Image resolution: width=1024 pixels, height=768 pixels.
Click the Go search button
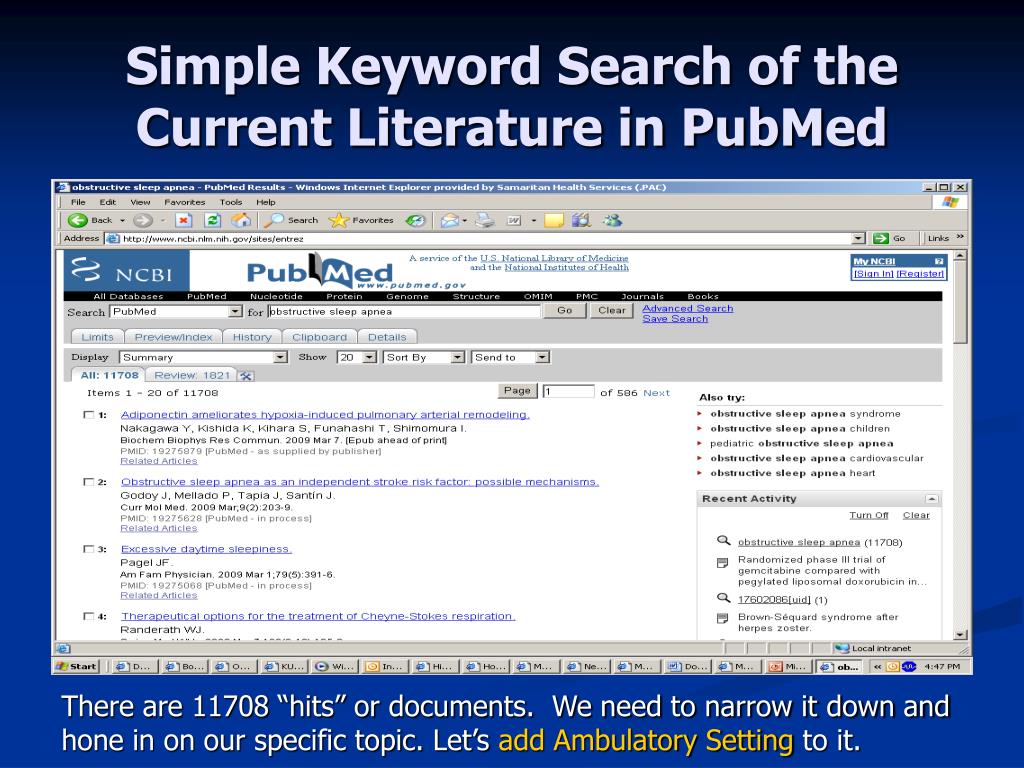[x=565, y=311]
